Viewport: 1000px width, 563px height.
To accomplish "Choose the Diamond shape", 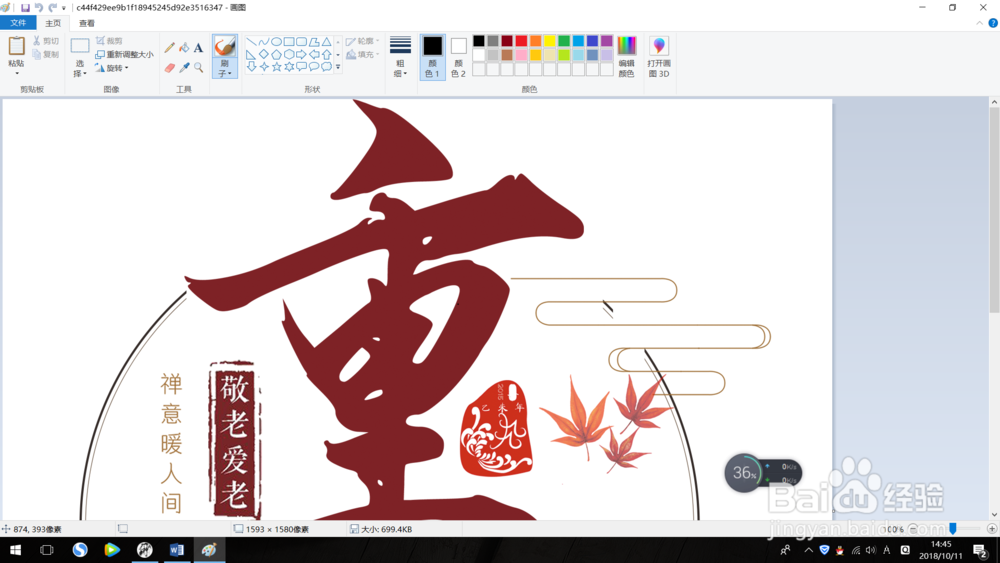I will click(264, 54).
